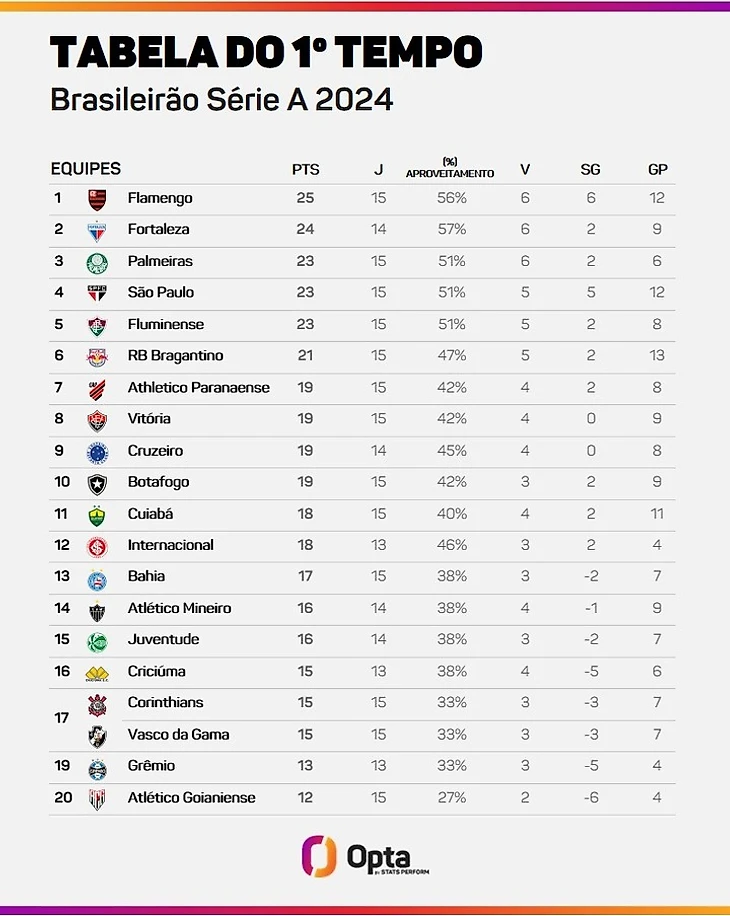Select the Atlético Goianiense team name
This screenshot has height=916, width=730.
[192, 798]
